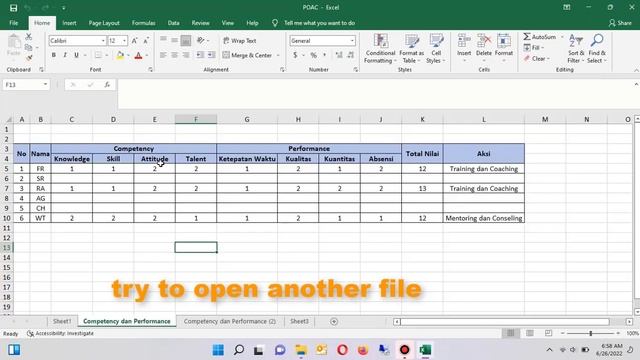Open the Sheet3 tab

point(299,321)
